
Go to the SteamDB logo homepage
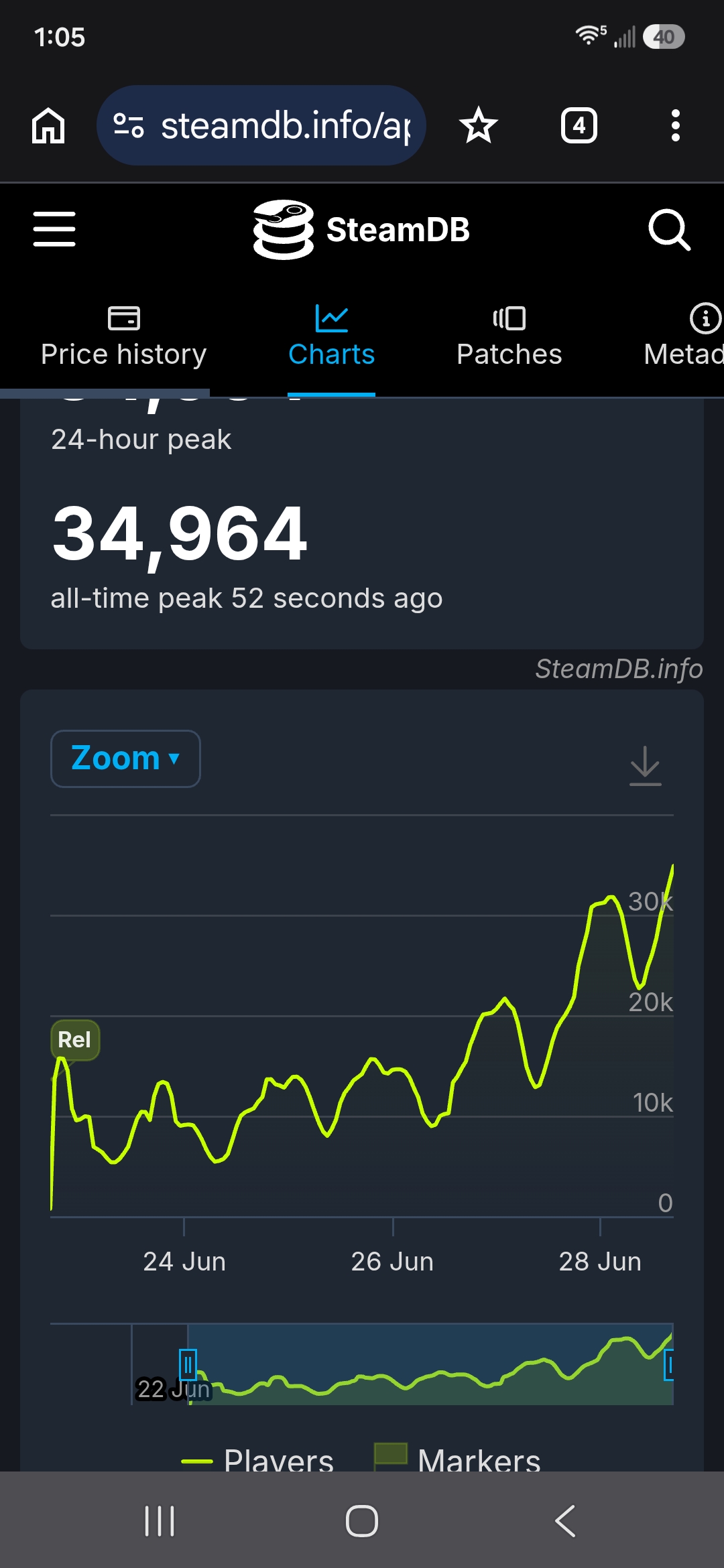pyautogui.click(x=361, y=229)
